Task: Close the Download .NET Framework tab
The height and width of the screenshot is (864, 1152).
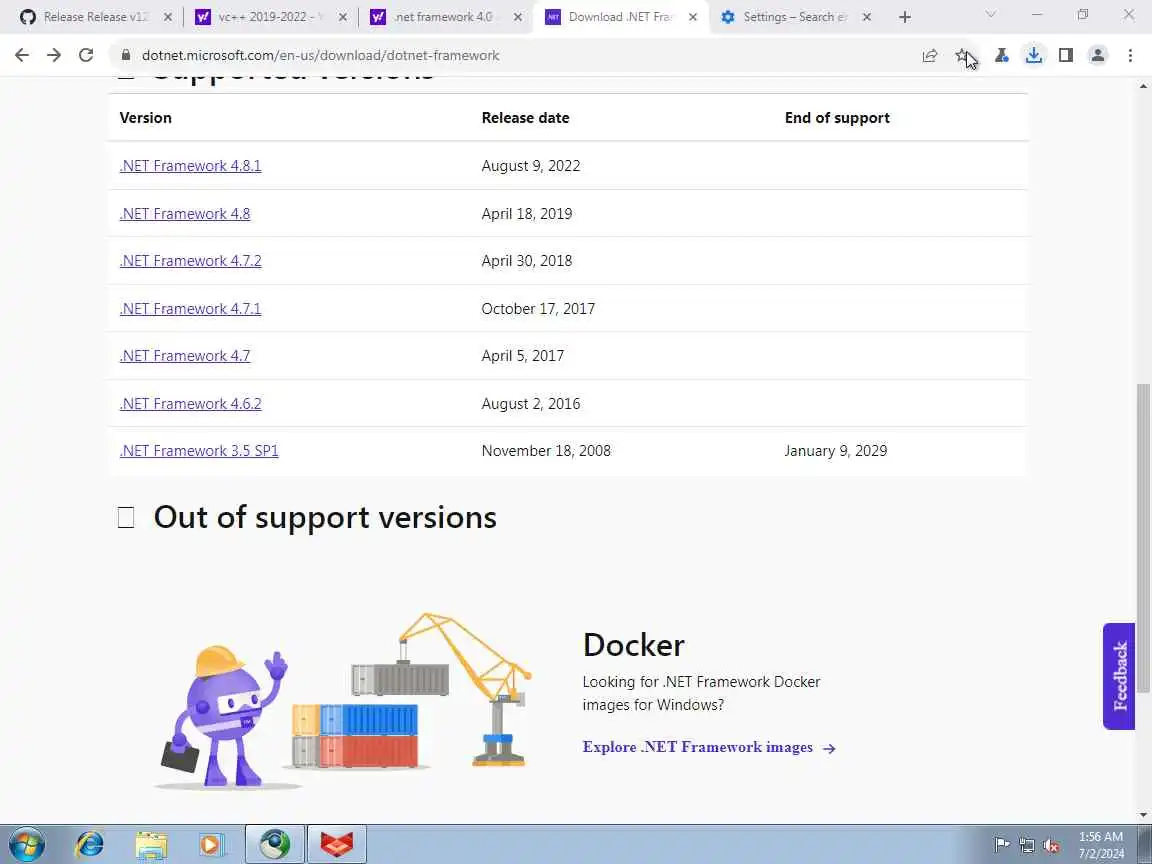Action: point(692,17)
